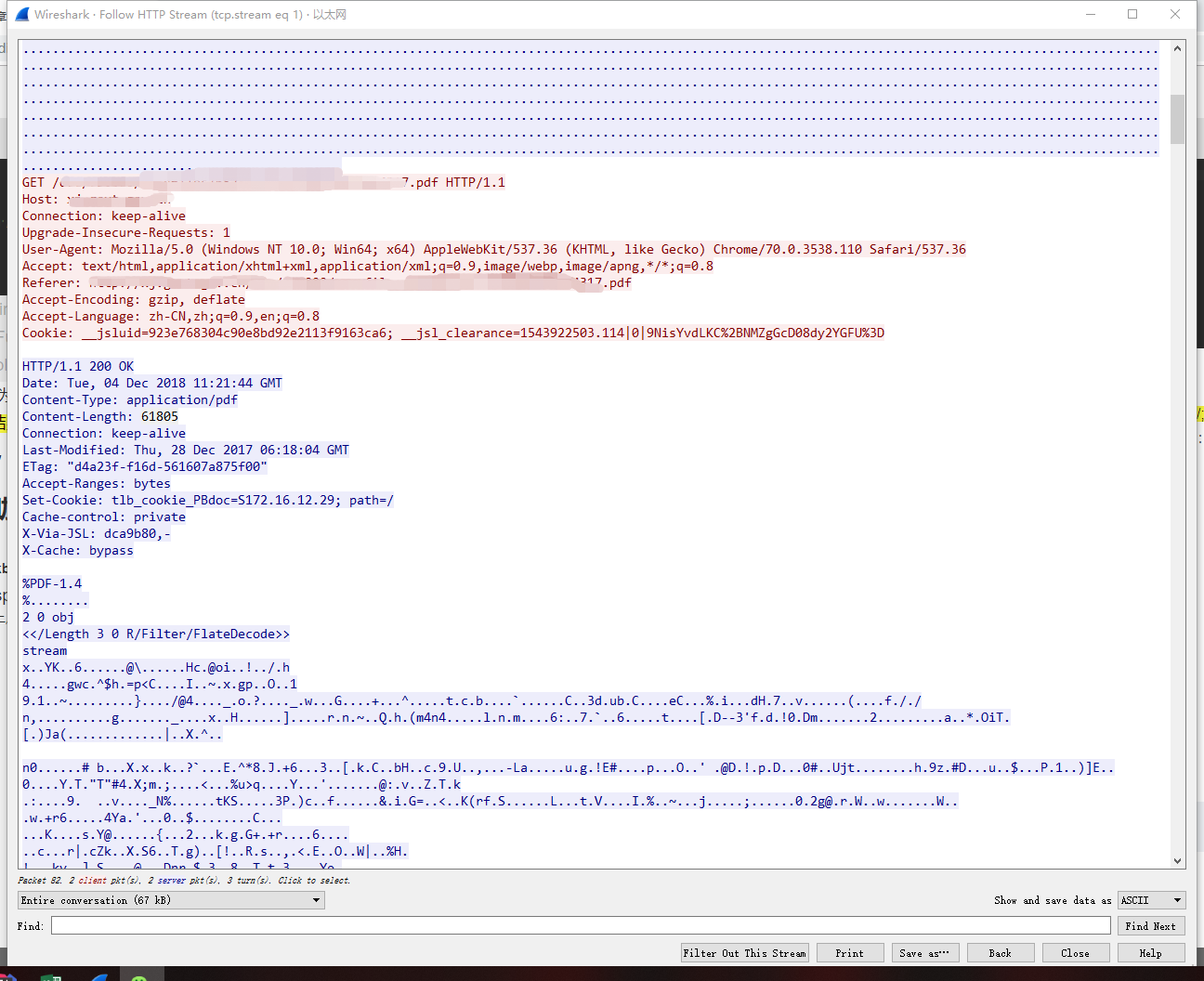Maximize the Follow HTTP Stream window
This screenshot has height=981, width=1204.
1132,14
